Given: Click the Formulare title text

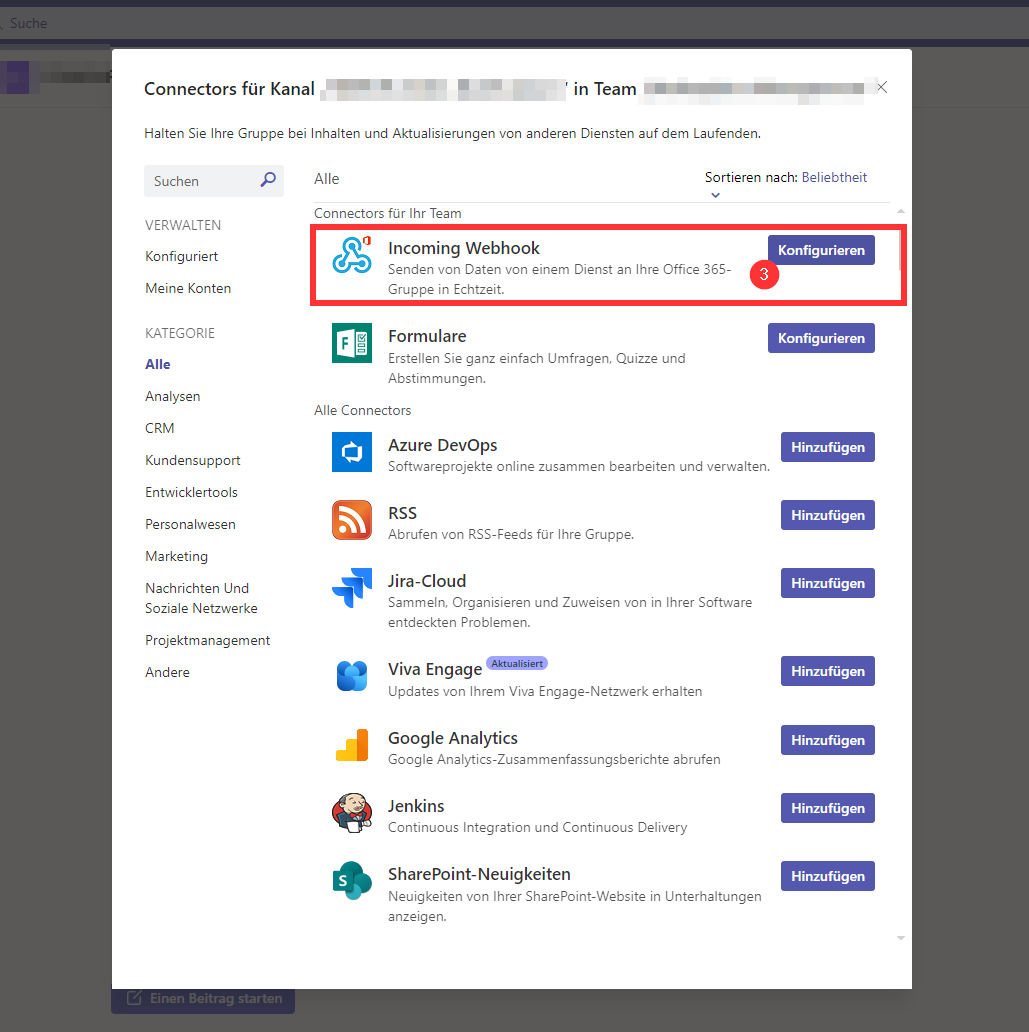Looking at the screenshot, I should [427, 336].
